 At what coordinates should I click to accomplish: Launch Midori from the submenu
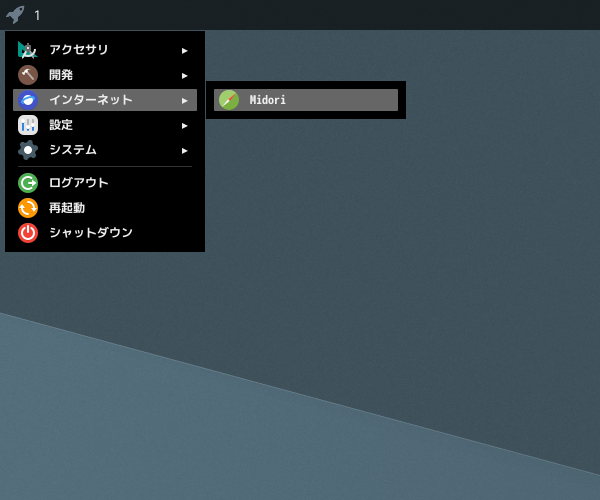pyautogui.click(x=306, y=100)
